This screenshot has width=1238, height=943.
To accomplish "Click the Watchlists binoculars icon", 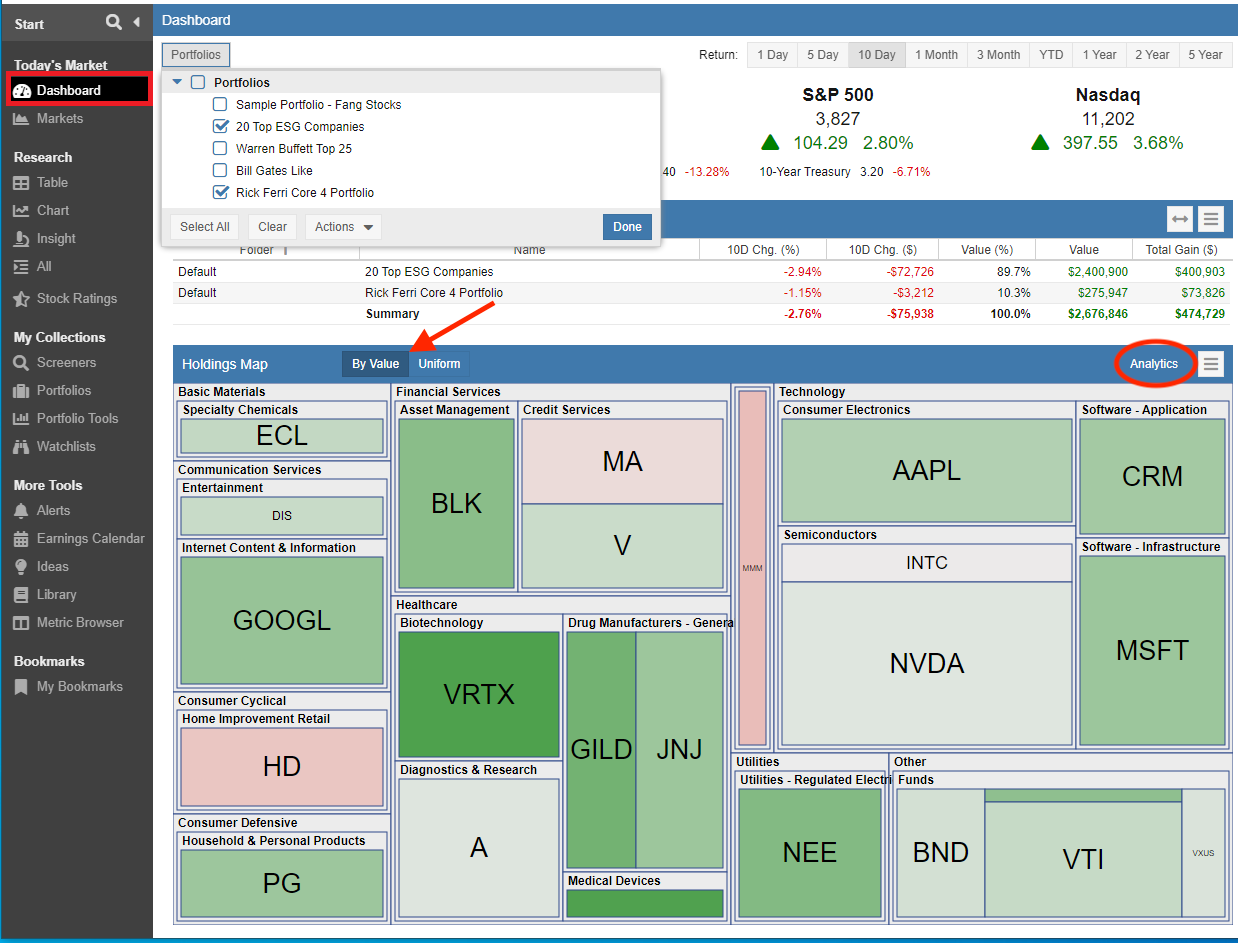I will pyautogui.click(x=21, y=447).
